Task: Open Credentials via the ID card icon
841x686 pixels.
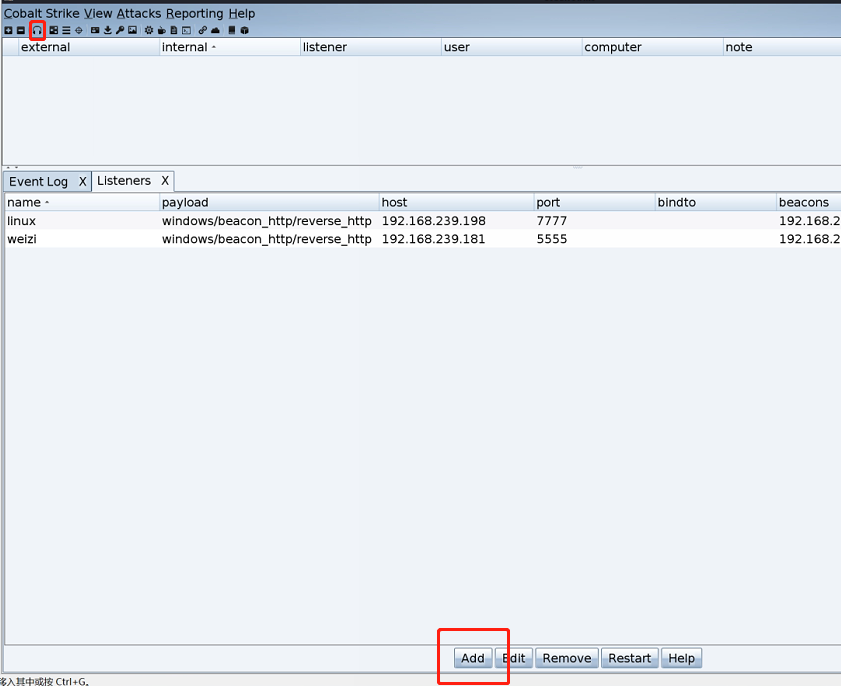Action: pos(95,30)
